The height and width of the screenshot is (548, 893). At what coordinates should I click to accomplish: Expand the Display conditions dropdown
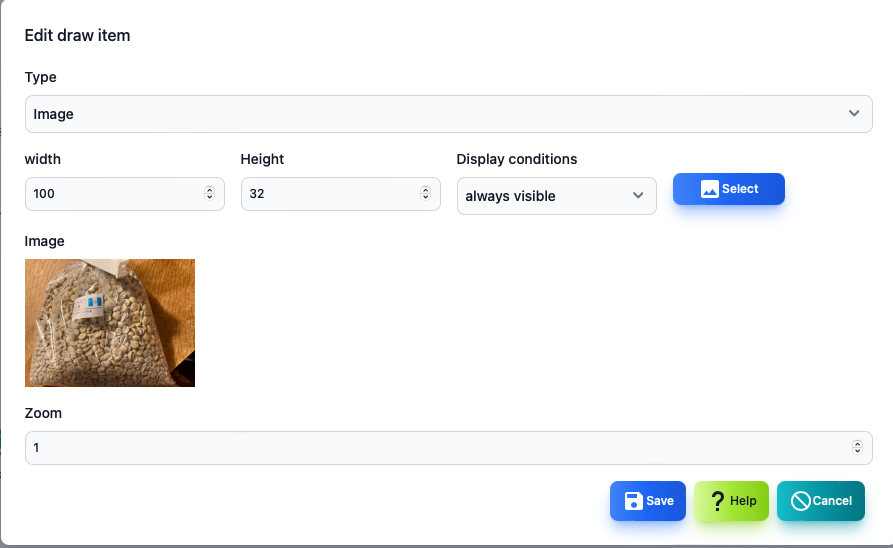point(556,196)
